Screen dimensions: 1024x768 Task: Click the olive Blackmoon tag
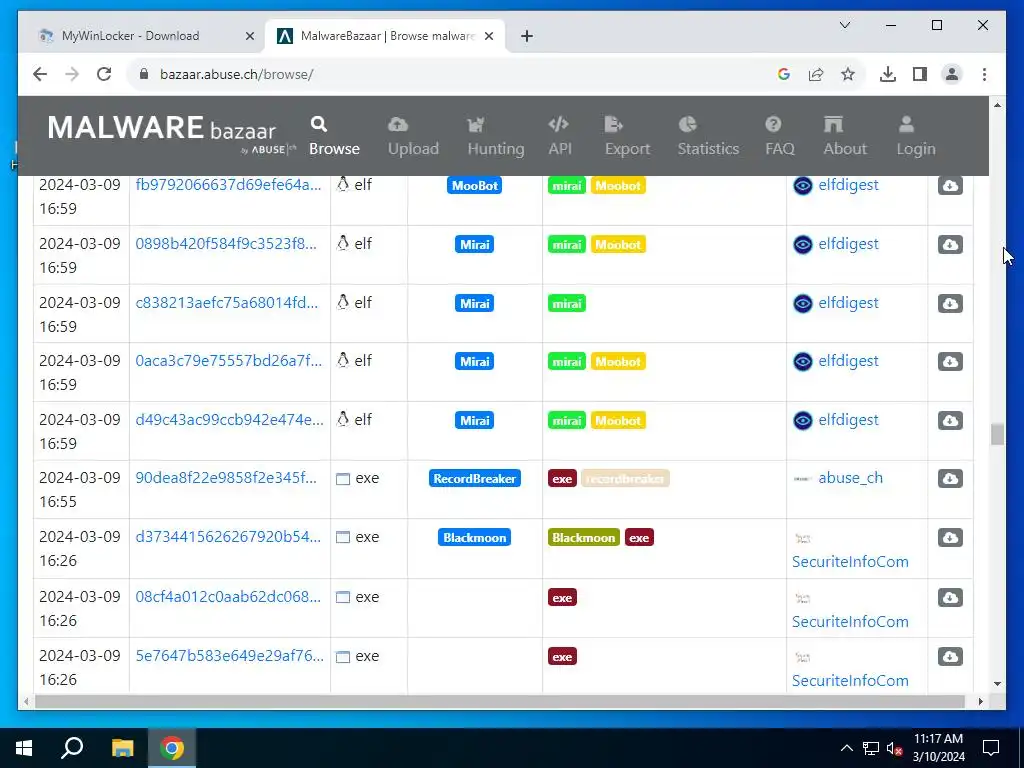pyautogui.click(x=584, y=537)
